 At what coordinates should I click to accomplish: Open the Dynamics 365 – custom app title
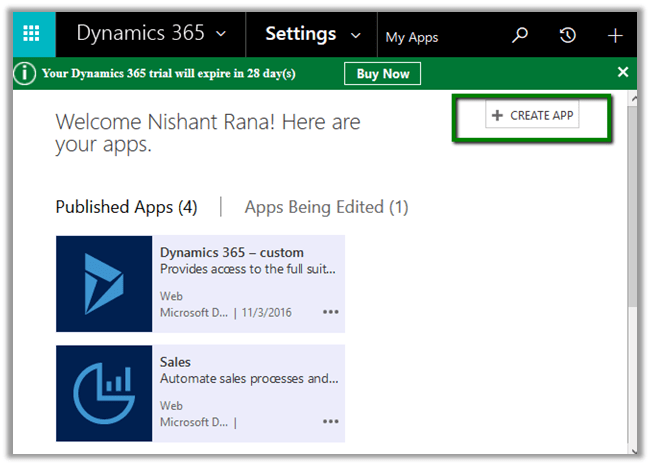(x=232, y=252)
